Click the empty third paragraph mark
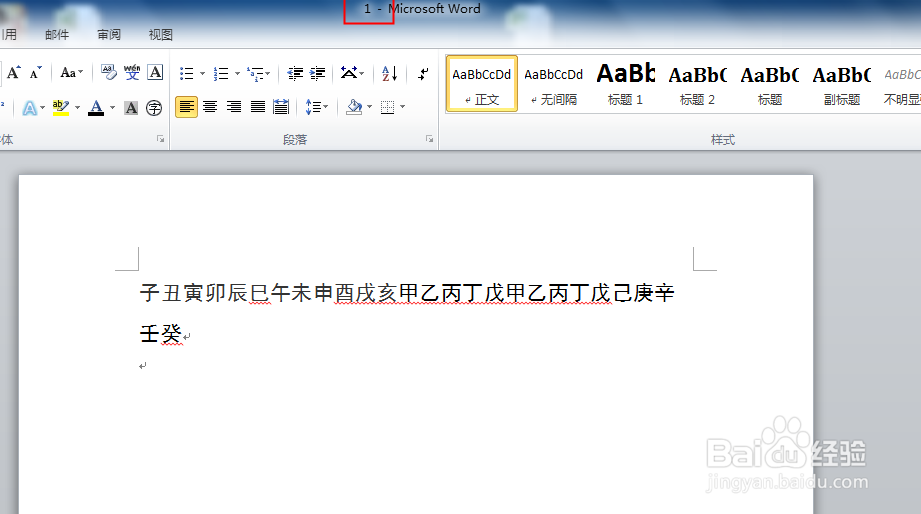This screenshot has width=921, height=514. pos(143,366)
